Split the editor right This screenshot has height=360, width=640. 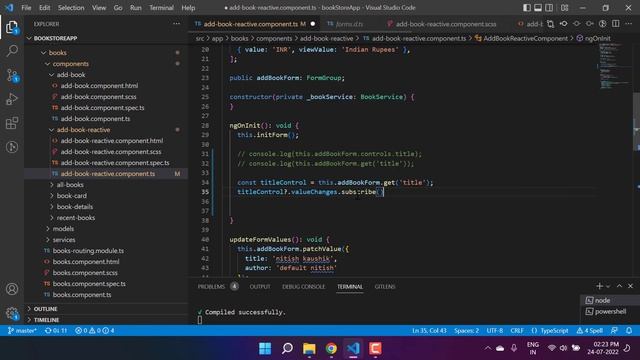(x=616, y=24)
